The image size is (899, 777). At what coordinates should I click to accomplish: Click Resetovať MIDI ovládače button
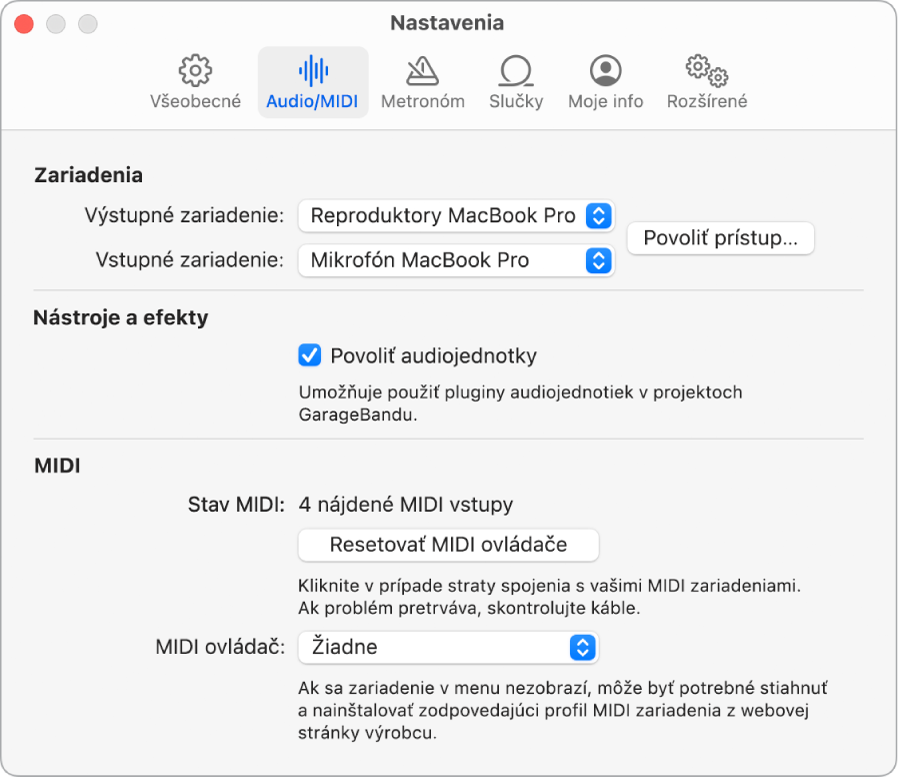click(448, 545)
